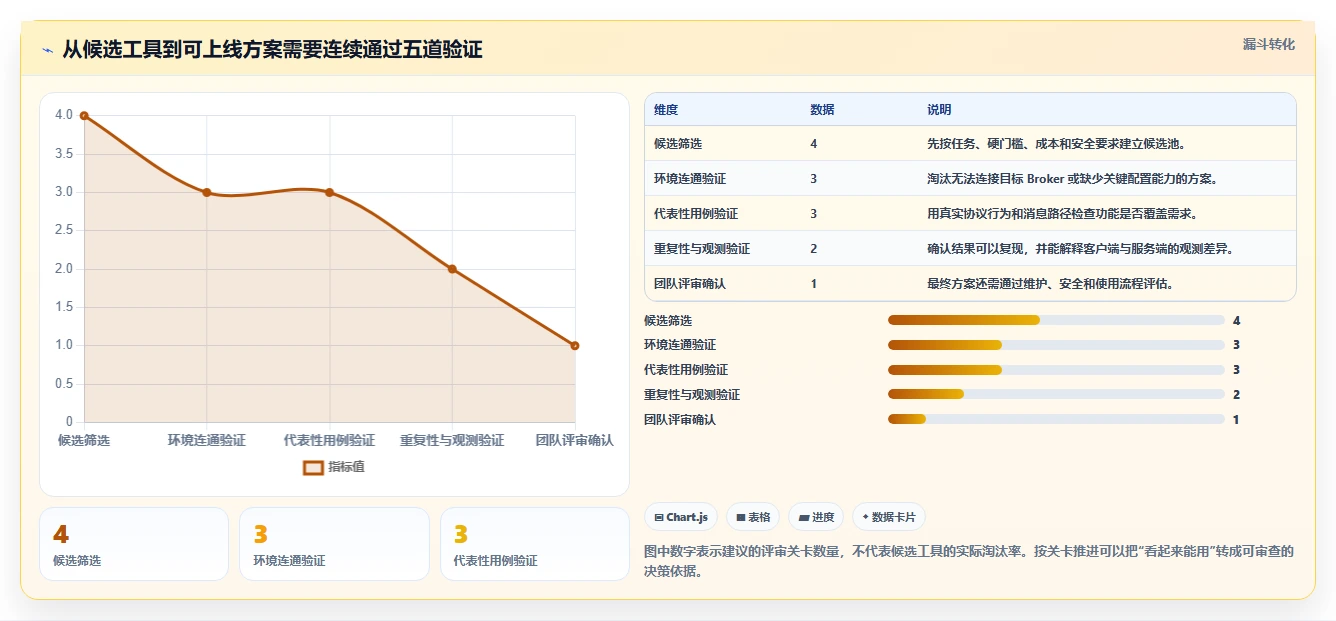Select the 数据卡片 tag chip
The image size is (1336, 621).
coord(889,517)
